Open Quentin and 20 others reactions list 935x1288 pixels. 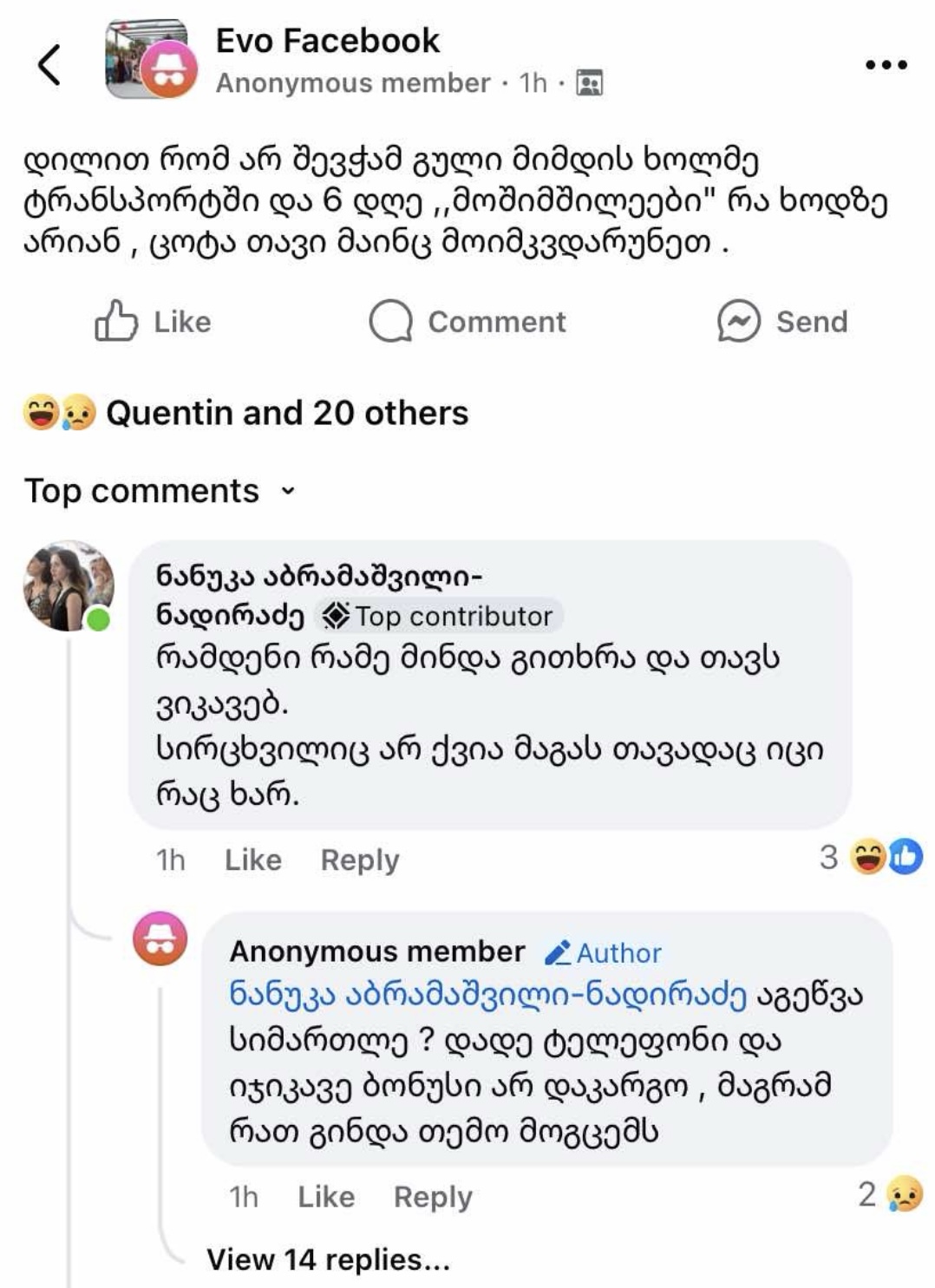pos(286,413)
